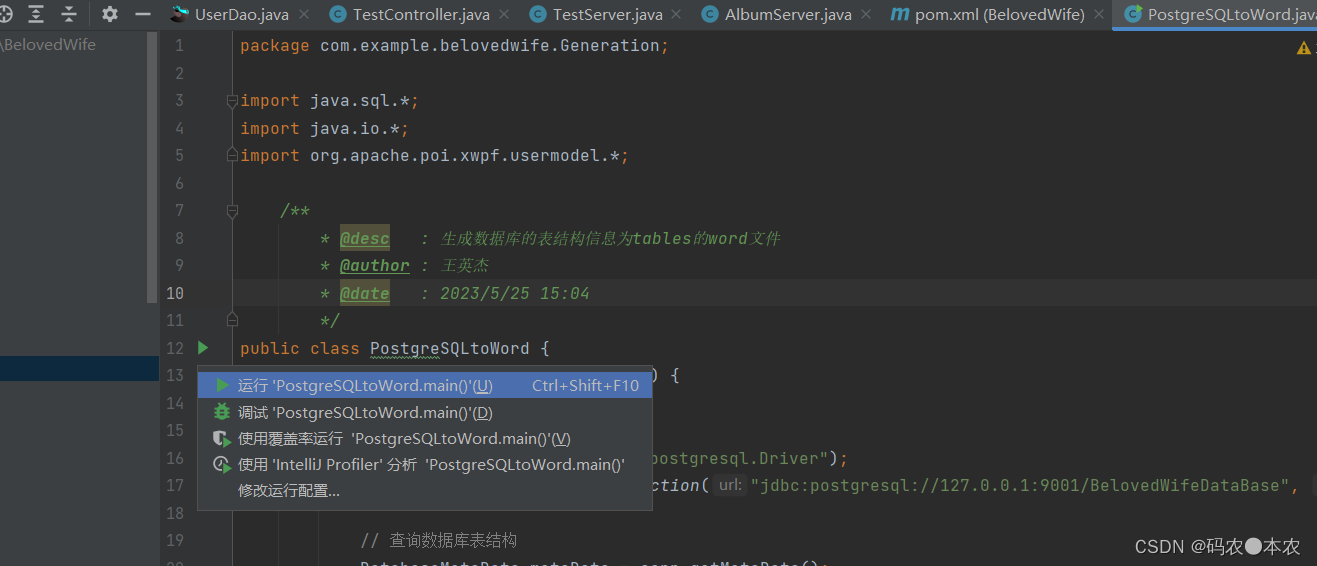Viewport: 1317px width, 566px height.
Task: Click the @author Javadoc tag
Action: click(375, 266)
